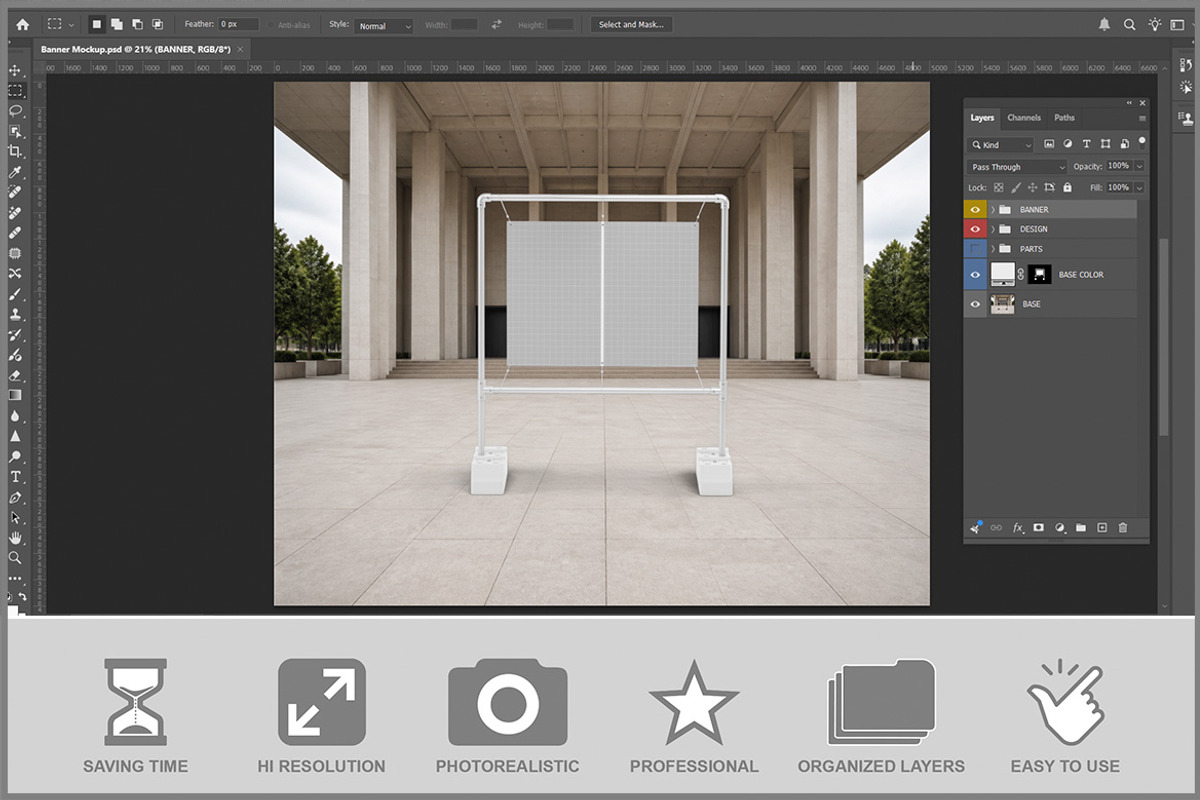
Task: Select the Eraser tool
Action: pos(15,375)
